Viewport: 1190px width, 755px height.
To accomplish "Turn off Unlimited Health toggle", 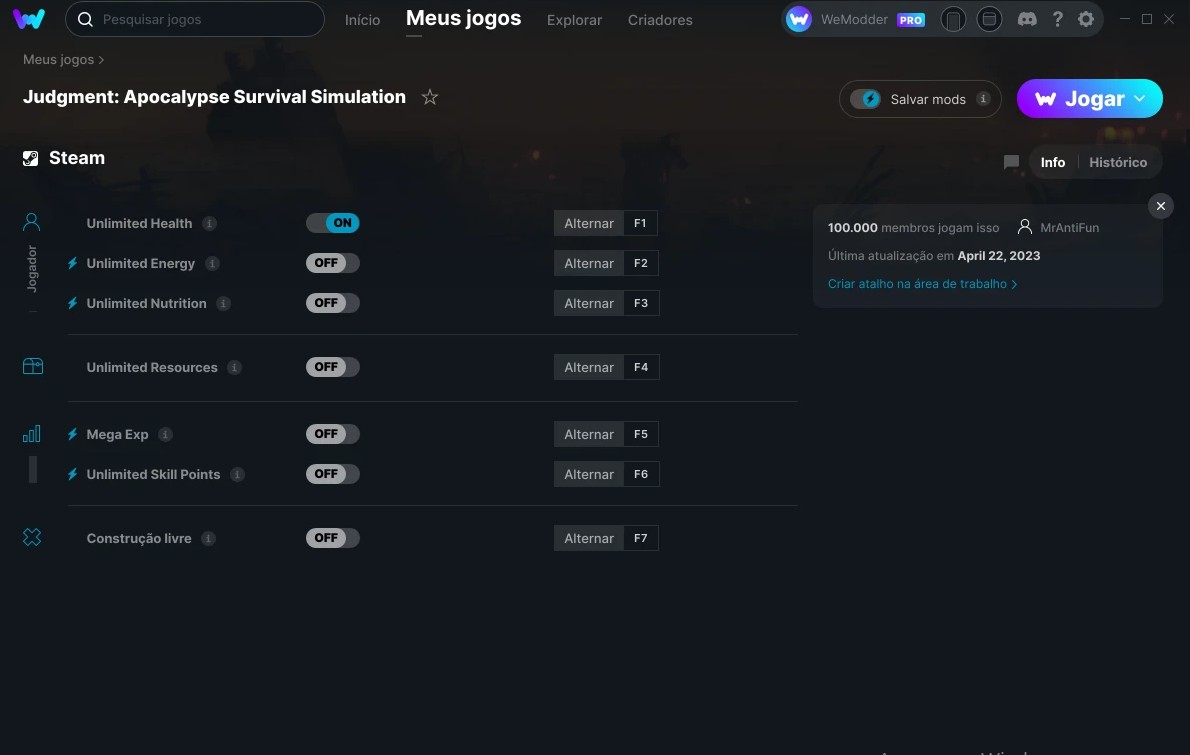I will (332, 223).
